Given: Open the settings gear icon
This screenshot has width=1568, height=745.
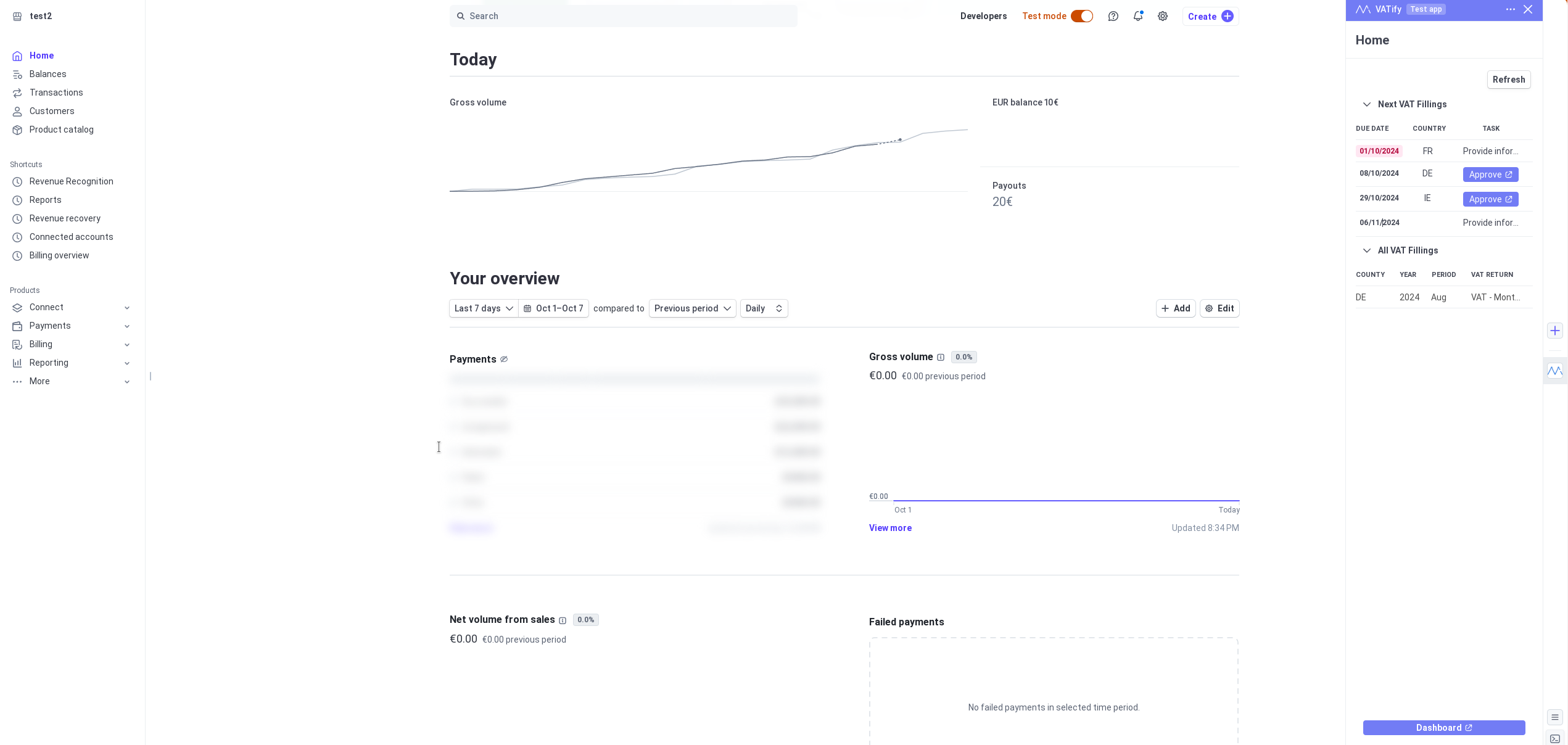Looking at the screenshot, I should tap(1163, 16).
